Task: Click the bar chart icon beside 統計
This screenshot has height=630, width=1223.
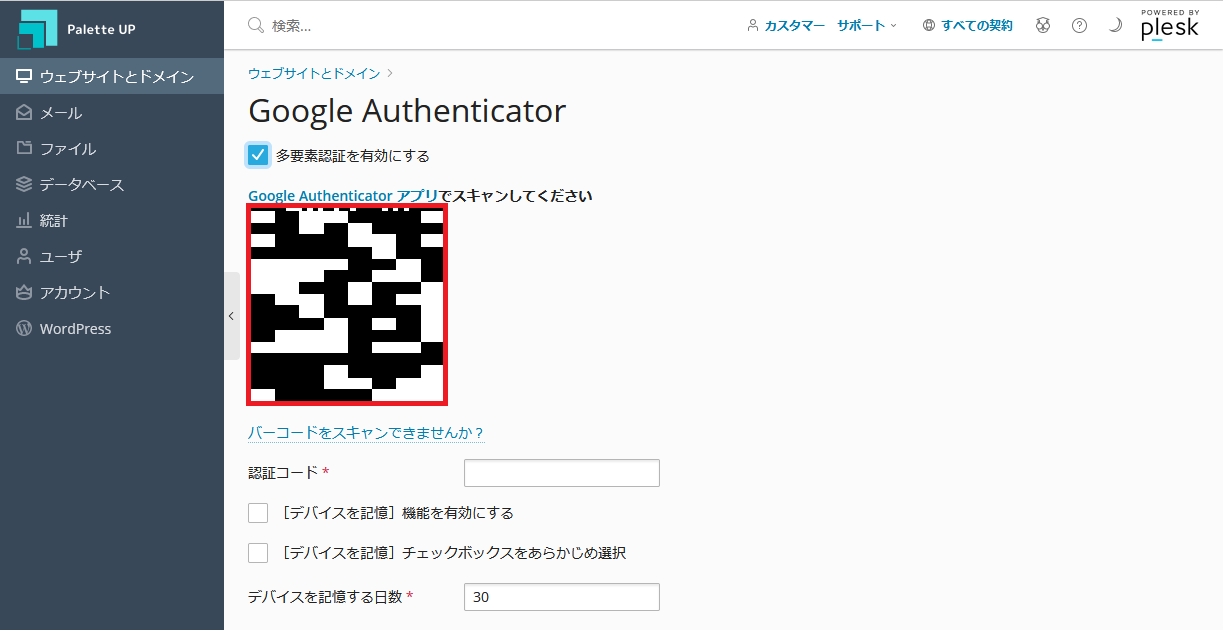Action: click(x=24, y=220)
